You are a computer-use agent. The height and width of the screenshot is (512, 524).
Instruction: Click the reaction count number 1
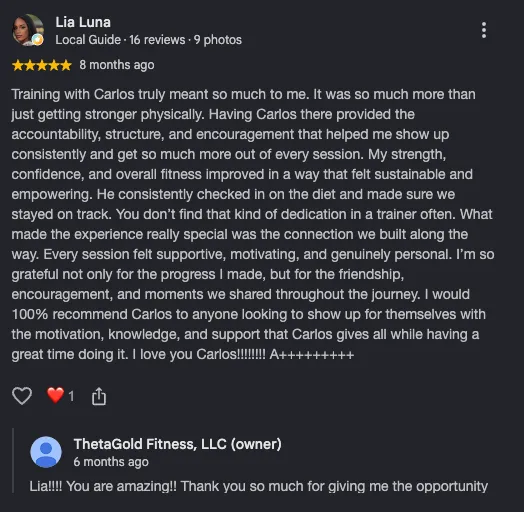[71, 396]
